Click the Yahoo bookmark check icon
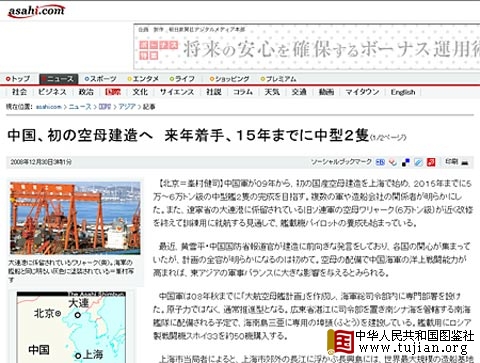This screenshot has width=480, height=363. [x=393, y=162]
